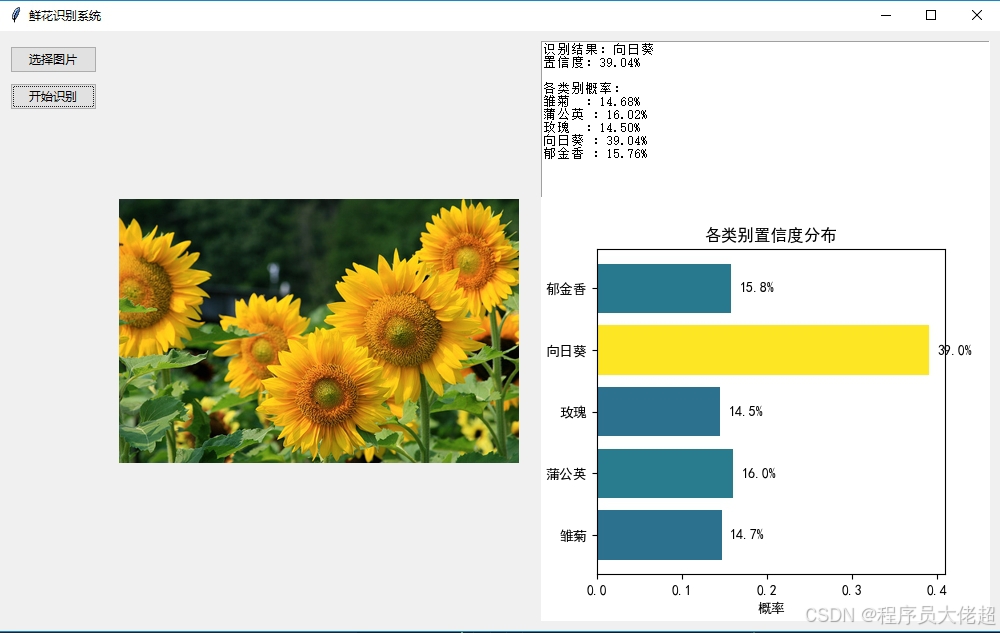Click the feather app icon in title bar
Image resolution: width=1000 pixels, height=633 pixels.
click(16, 15)
